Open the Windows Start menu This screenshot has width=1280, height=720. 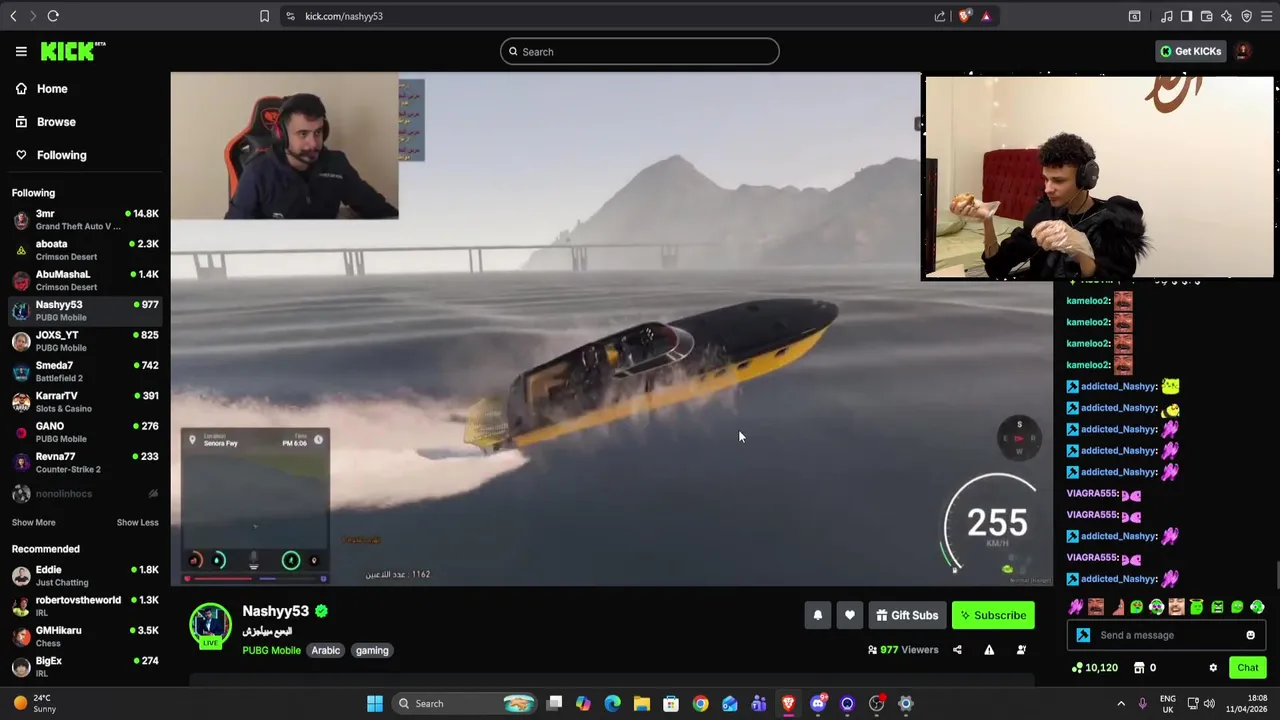click(x=375, y=704)
